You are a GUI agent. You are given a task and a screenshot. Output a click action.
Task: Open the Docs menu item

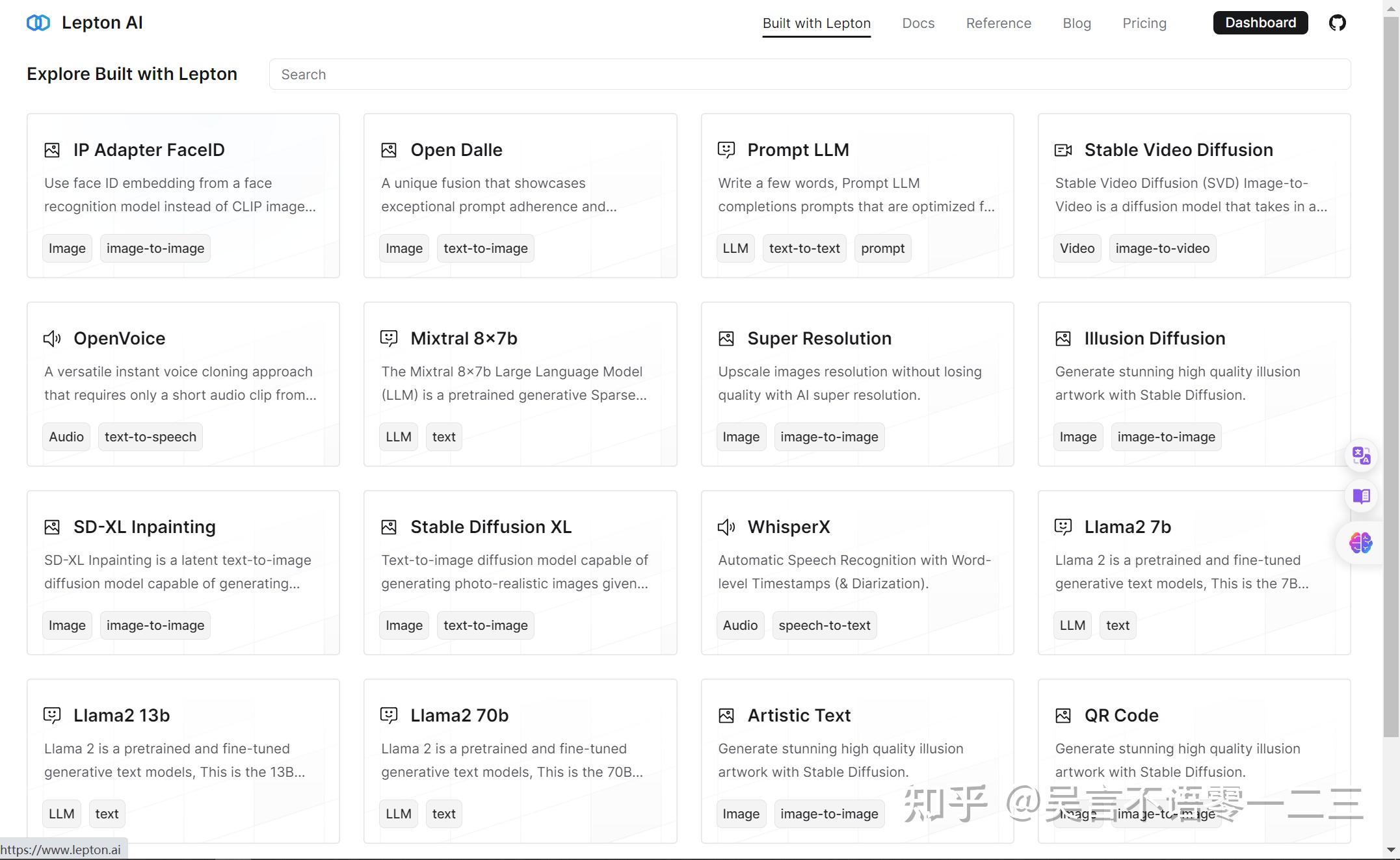(918, 23)
